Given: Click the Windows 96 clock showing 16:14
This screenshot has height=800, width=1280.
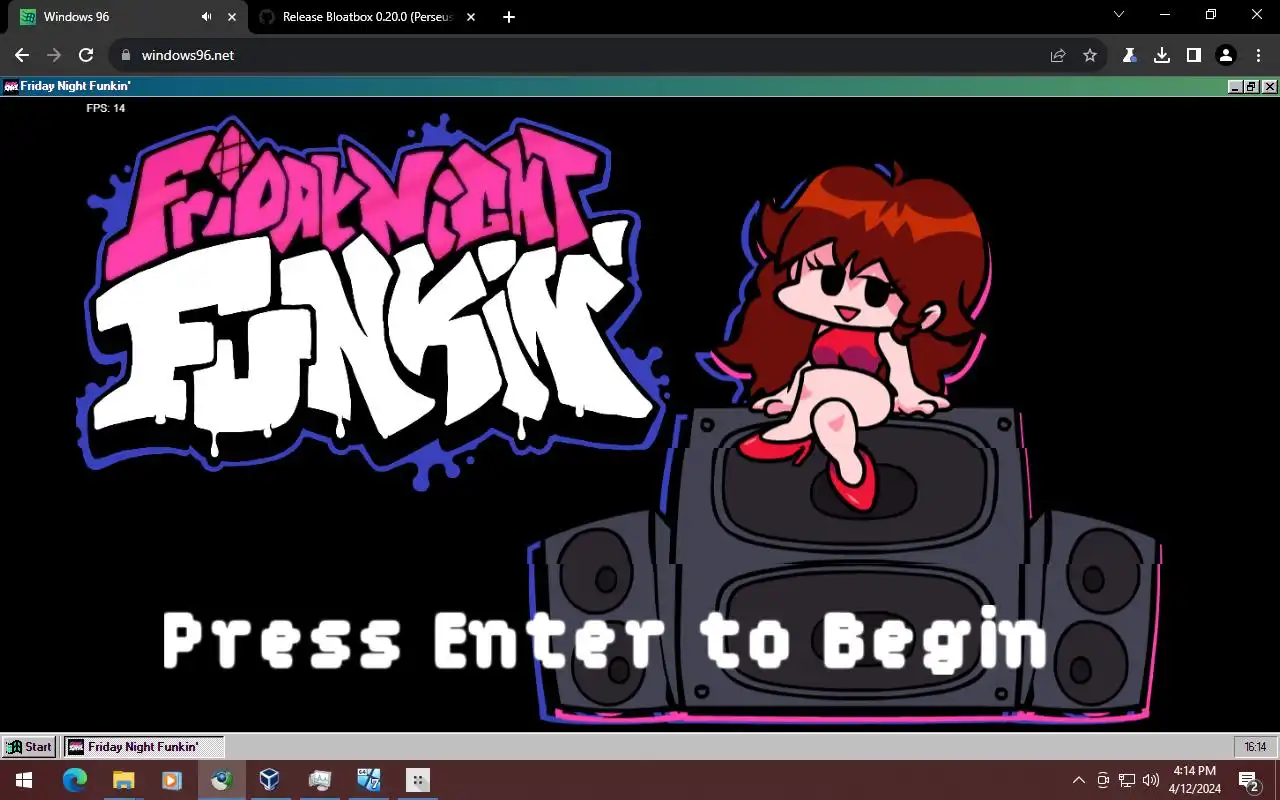Looking at the screenshot, I should pyautogui.click(x=1255, y=747).
